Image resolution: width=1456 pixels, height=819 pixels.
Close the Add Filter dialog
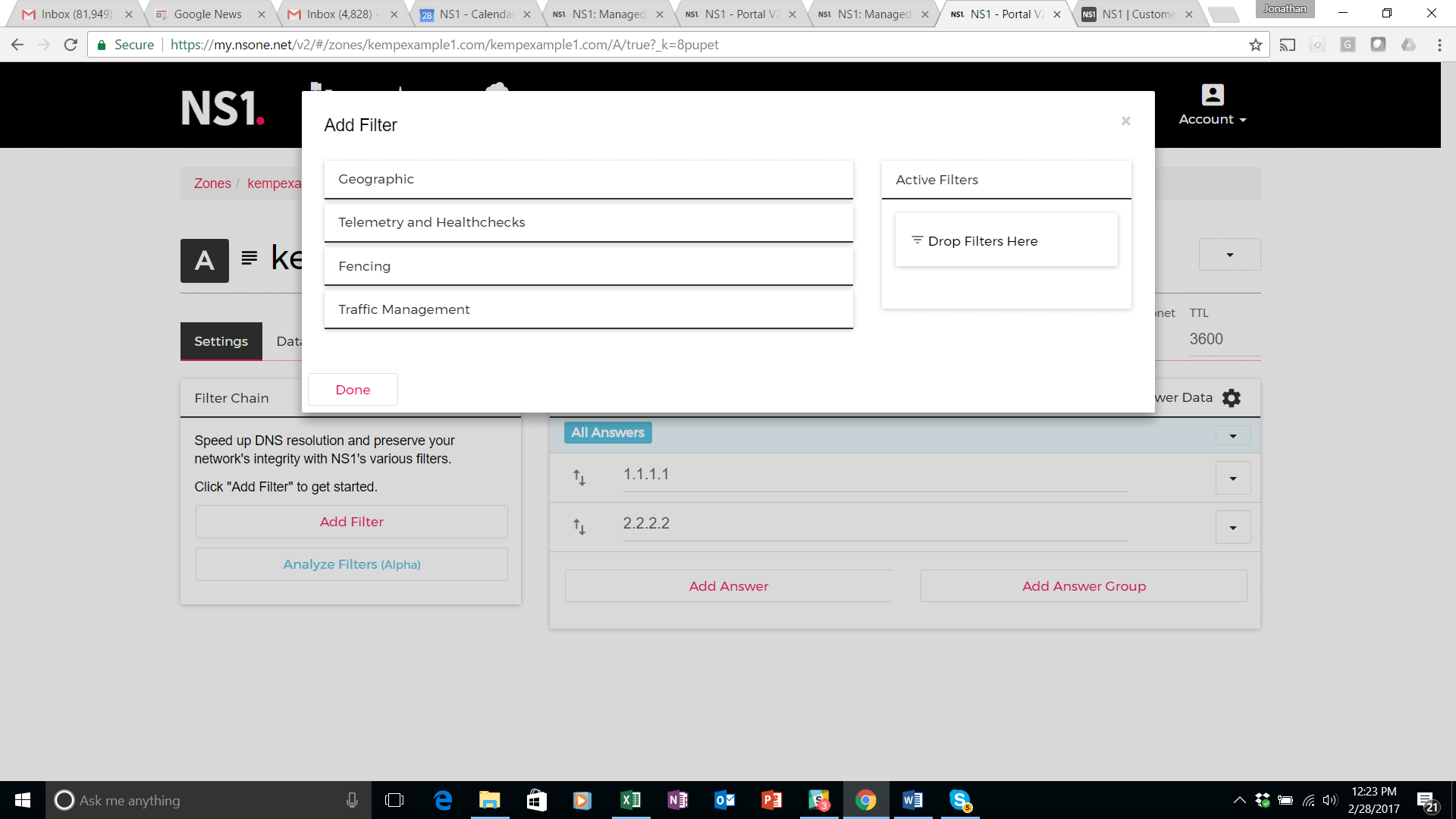point(1125,121)
